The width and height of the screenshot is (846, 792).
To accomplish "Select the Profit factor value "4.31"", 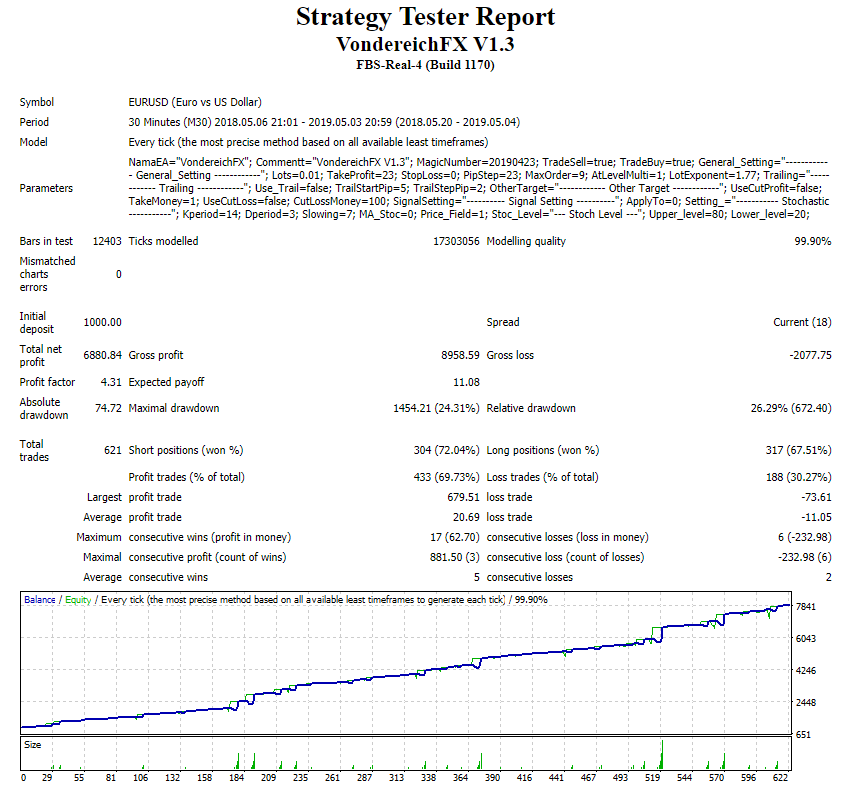I will 111,382.
